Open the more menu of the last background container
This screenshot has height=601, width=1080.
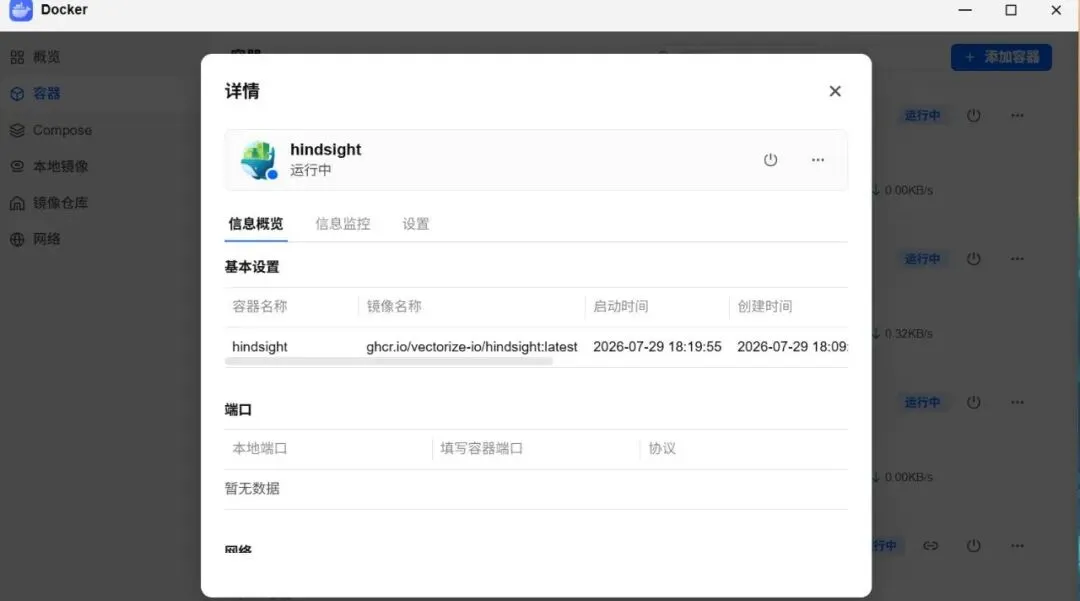1017,546
